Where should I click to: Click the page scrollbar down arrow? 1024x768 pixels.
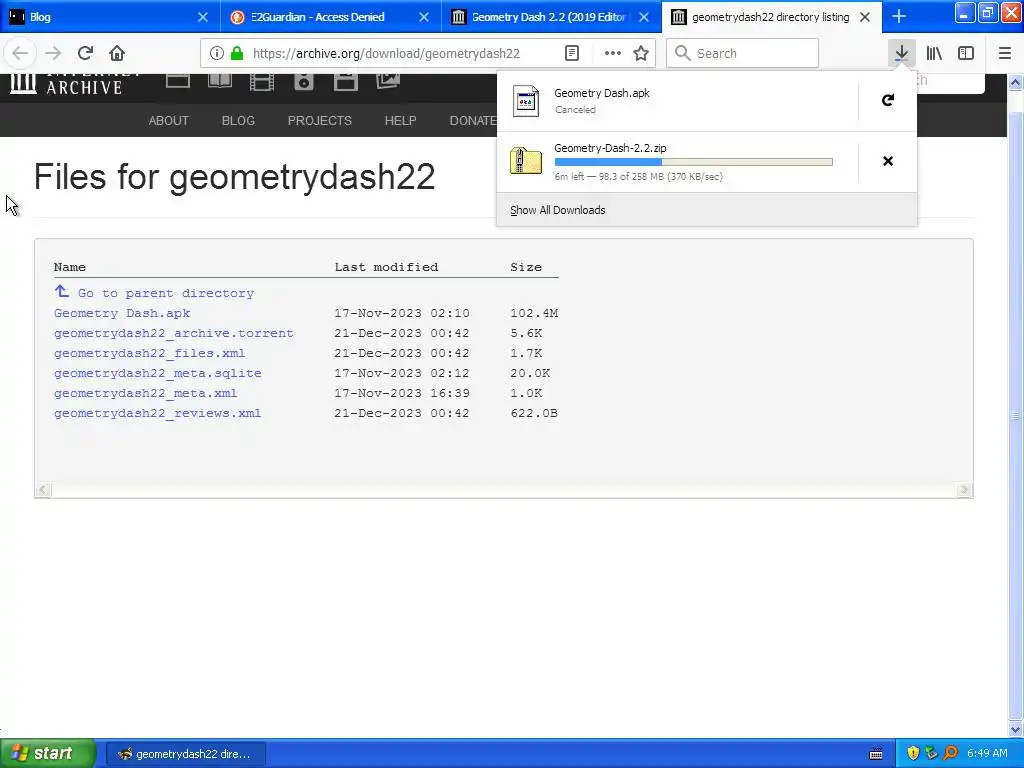click(x=1016, y=730)
